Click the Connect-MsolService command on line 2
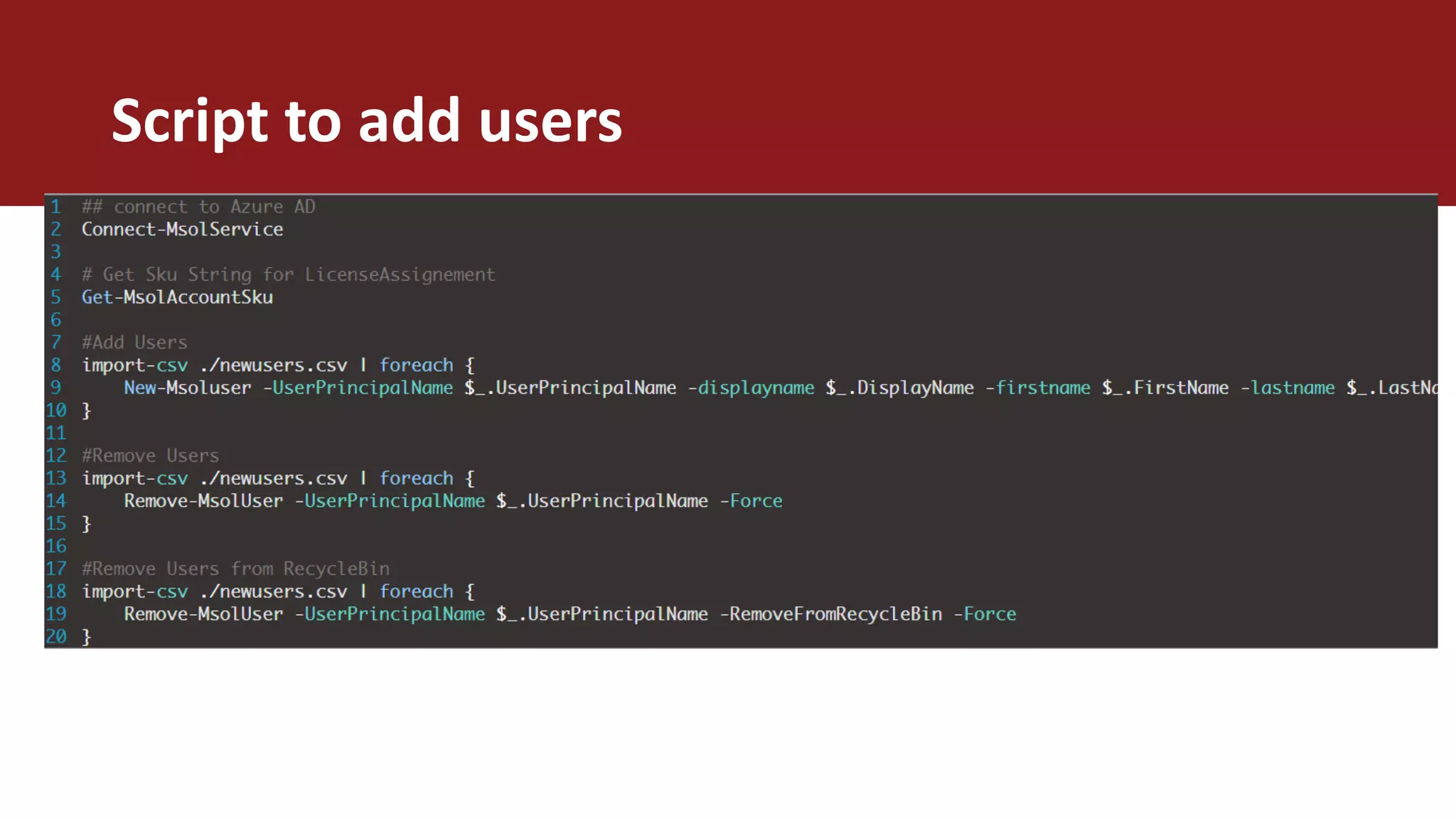1456x819 pixels. [x=183, y=230]
